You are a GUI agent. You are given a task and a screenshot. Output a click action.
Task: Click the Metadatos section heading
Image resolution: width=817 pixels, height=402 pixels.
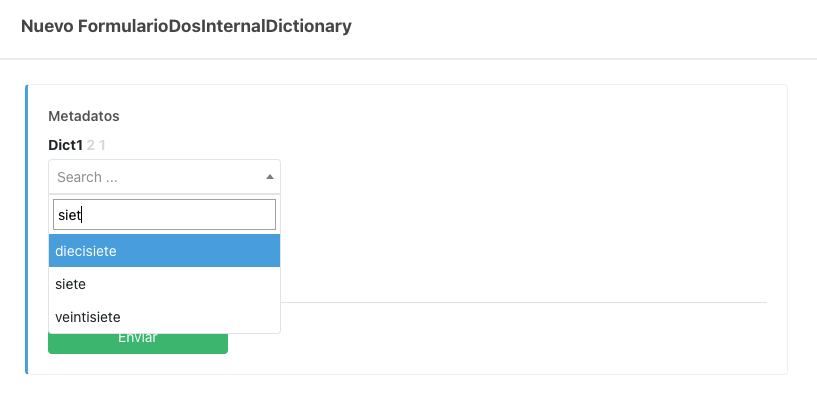point(84,116)
